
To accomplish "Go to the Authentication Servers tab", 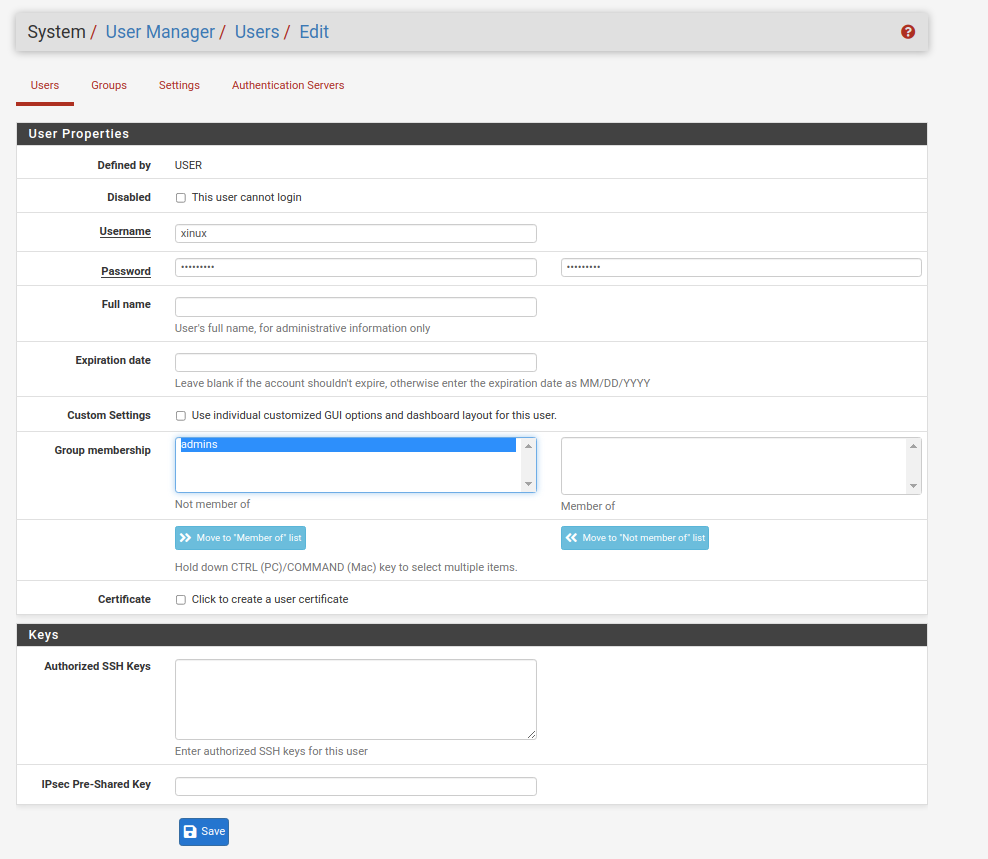I will pos(288,86).
